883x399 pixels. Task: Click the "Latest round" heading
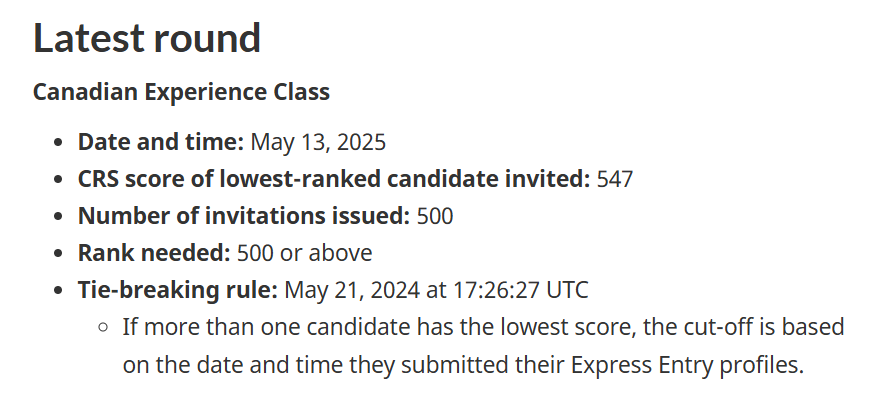click(x=146, y=38)
